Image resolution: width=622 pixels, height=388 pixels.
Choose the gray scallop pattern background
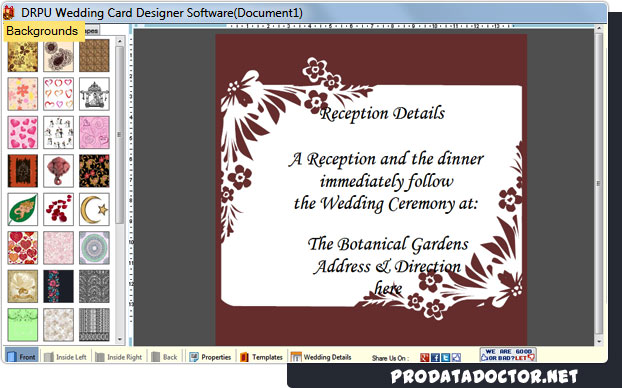pyautogui.click(x=94, y=286)
